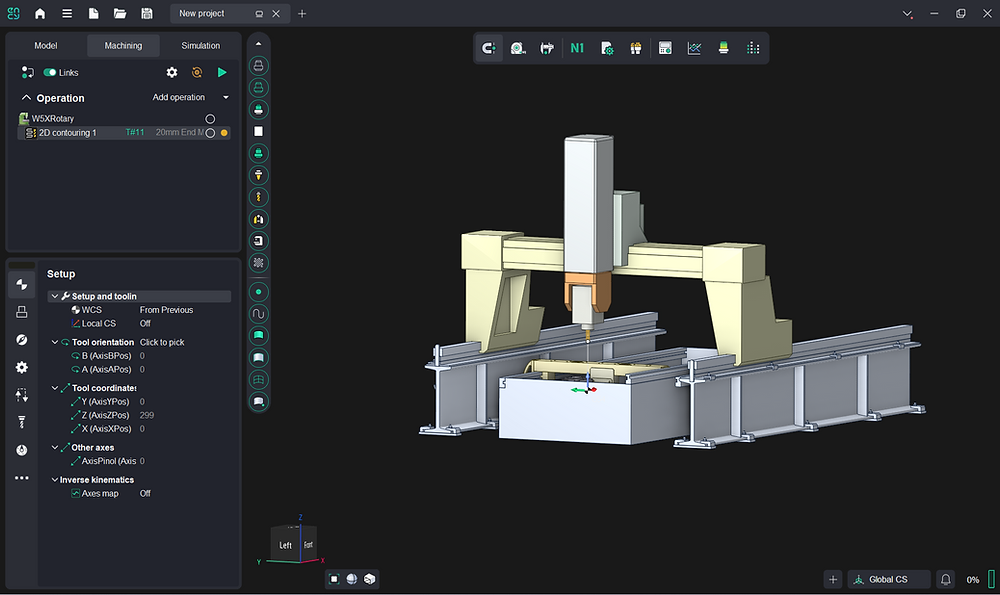
Task: Select the Machining tab
Action: pos(123,46)
